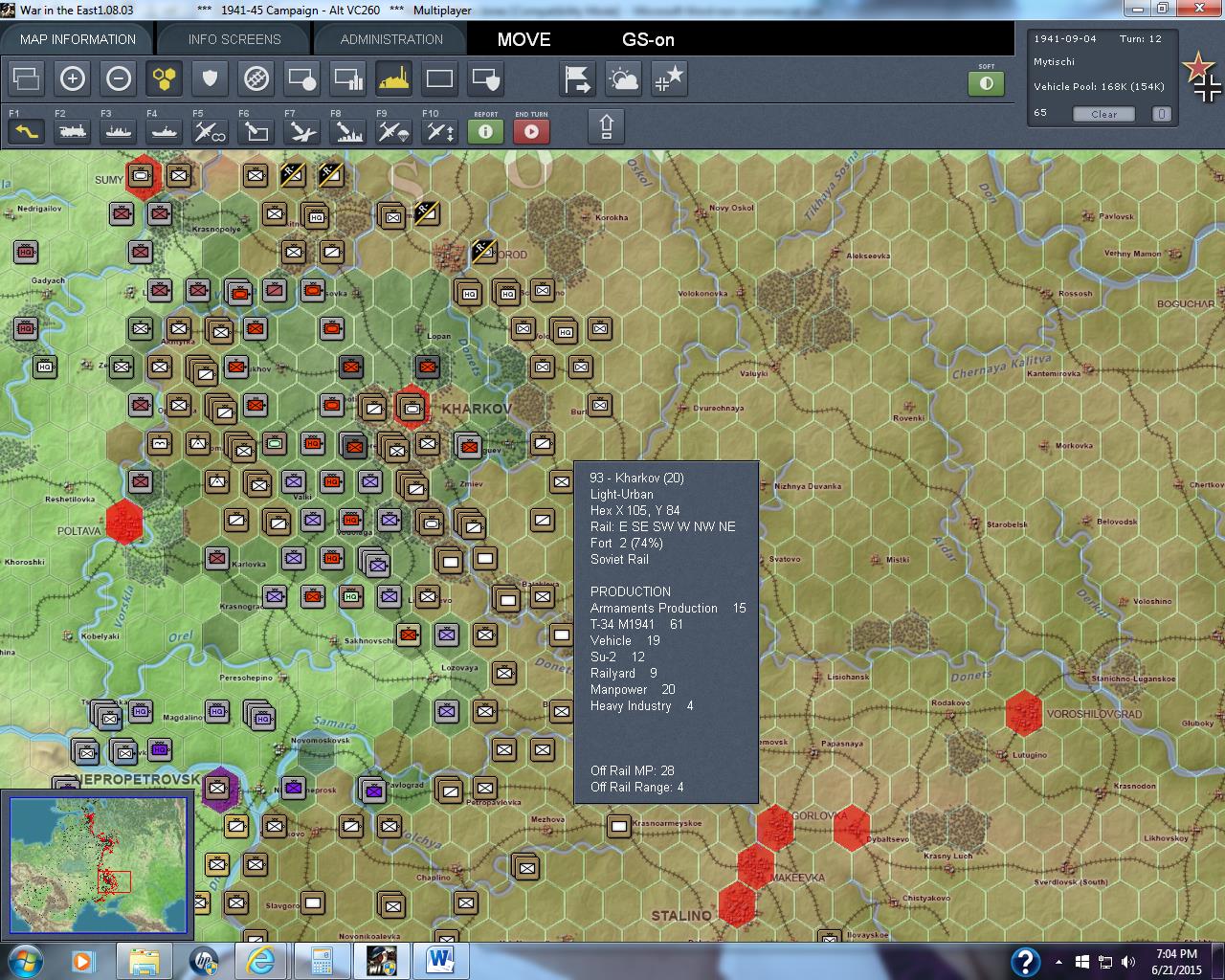The width and height of the screenshot is (1225, 980).
Task: Select F7 bomb airfield mode icon
Action: tap(302, 130)
